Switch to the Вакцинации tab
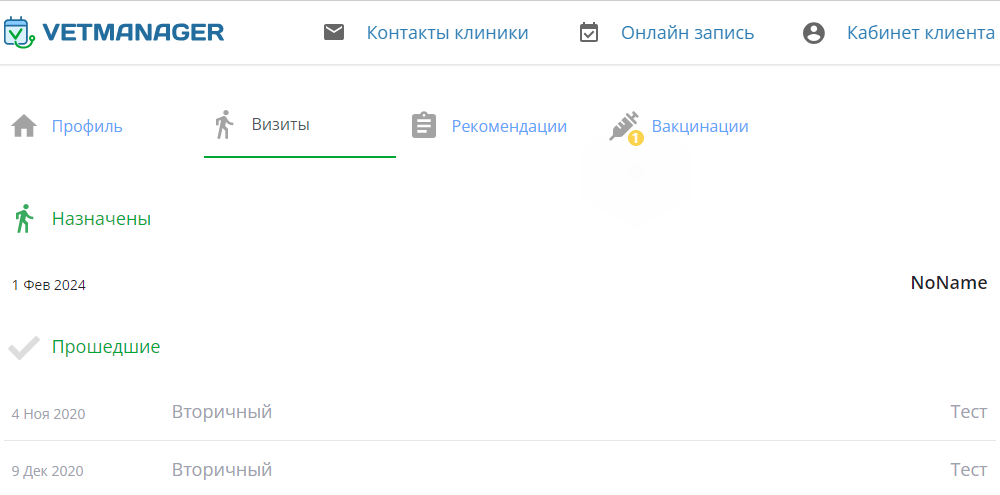This screenshot has height=495, width=1000. tap(700, 126)
